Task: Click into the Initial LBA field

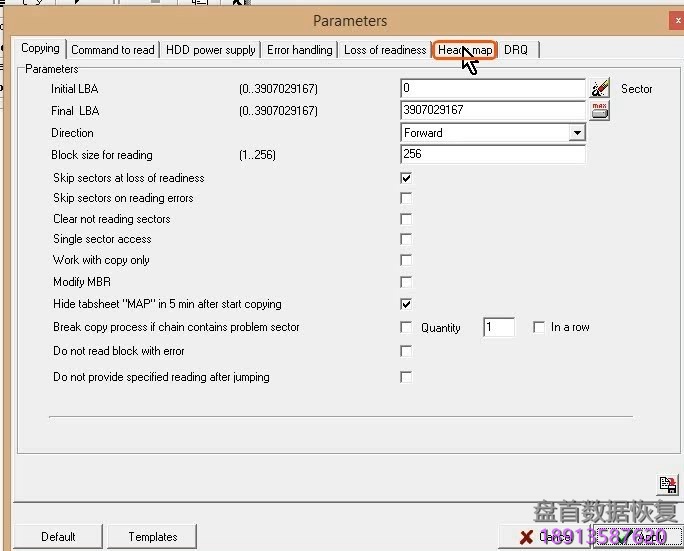Action: (x=492, y=89)
